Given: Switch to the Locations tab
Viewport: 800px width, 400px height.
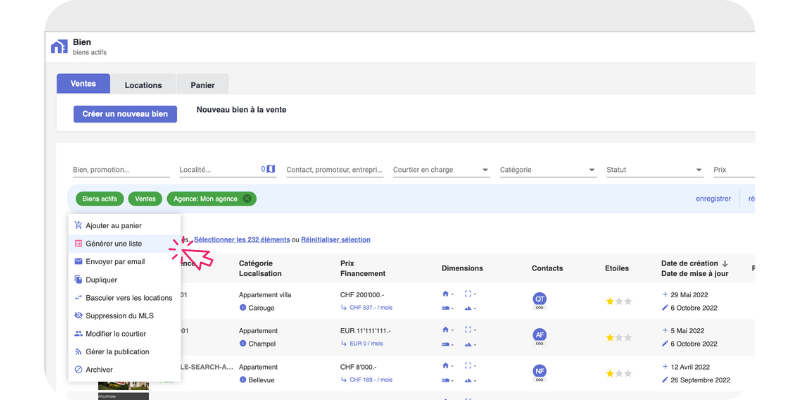Looking at the screenshot, I should coord(143,85).
